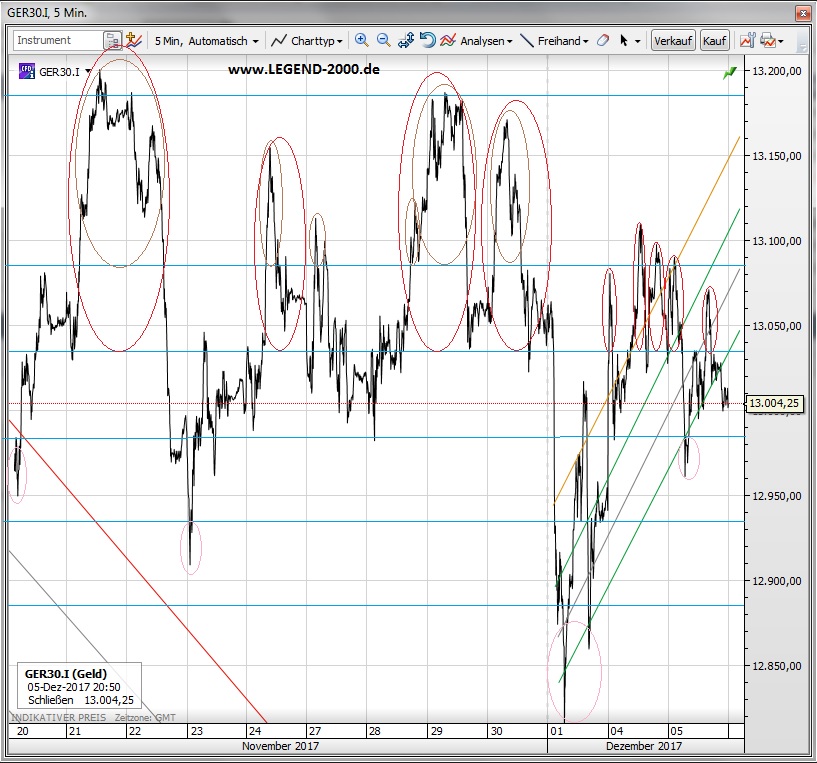Reset chart with the undo arrow icon
The height and width of the screenshot is (763, 817).
(427, 41)
